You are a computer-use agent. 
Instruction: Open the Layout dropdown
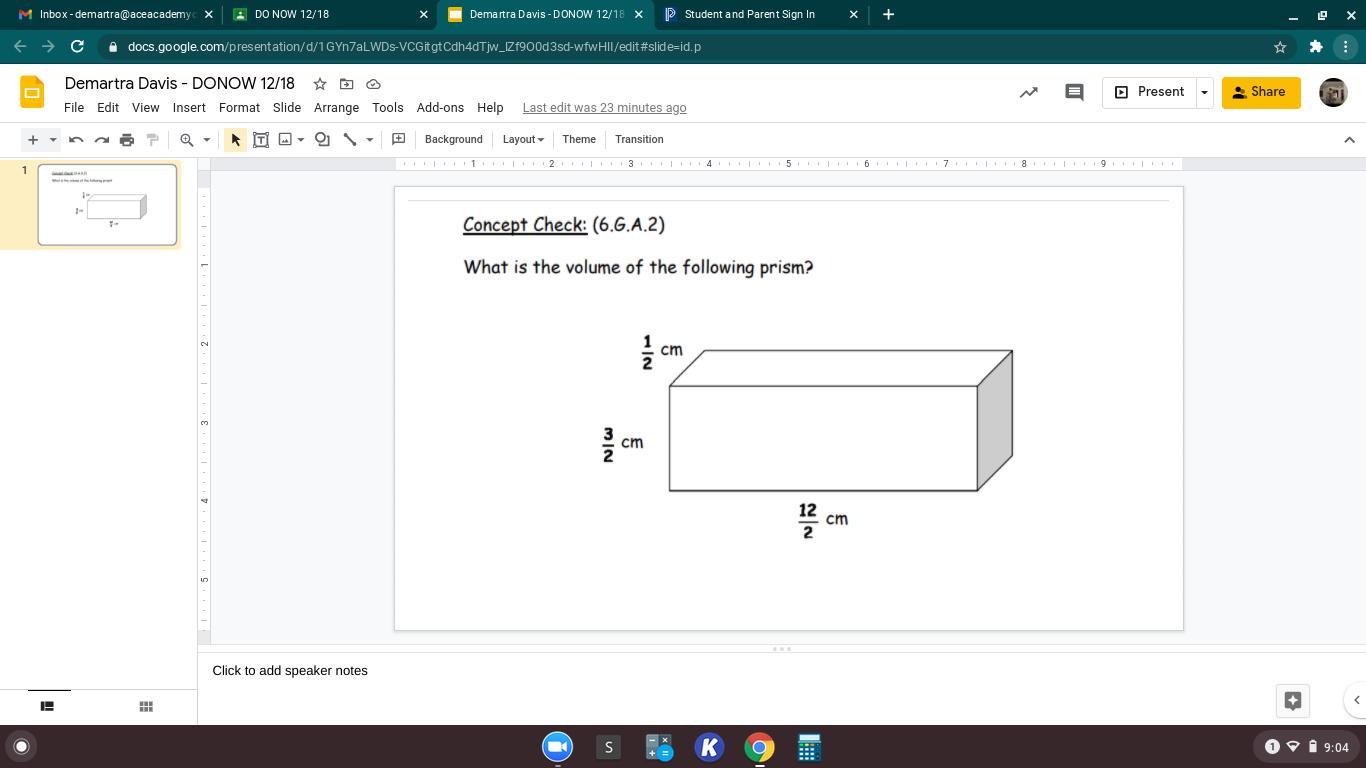point(522,140)
